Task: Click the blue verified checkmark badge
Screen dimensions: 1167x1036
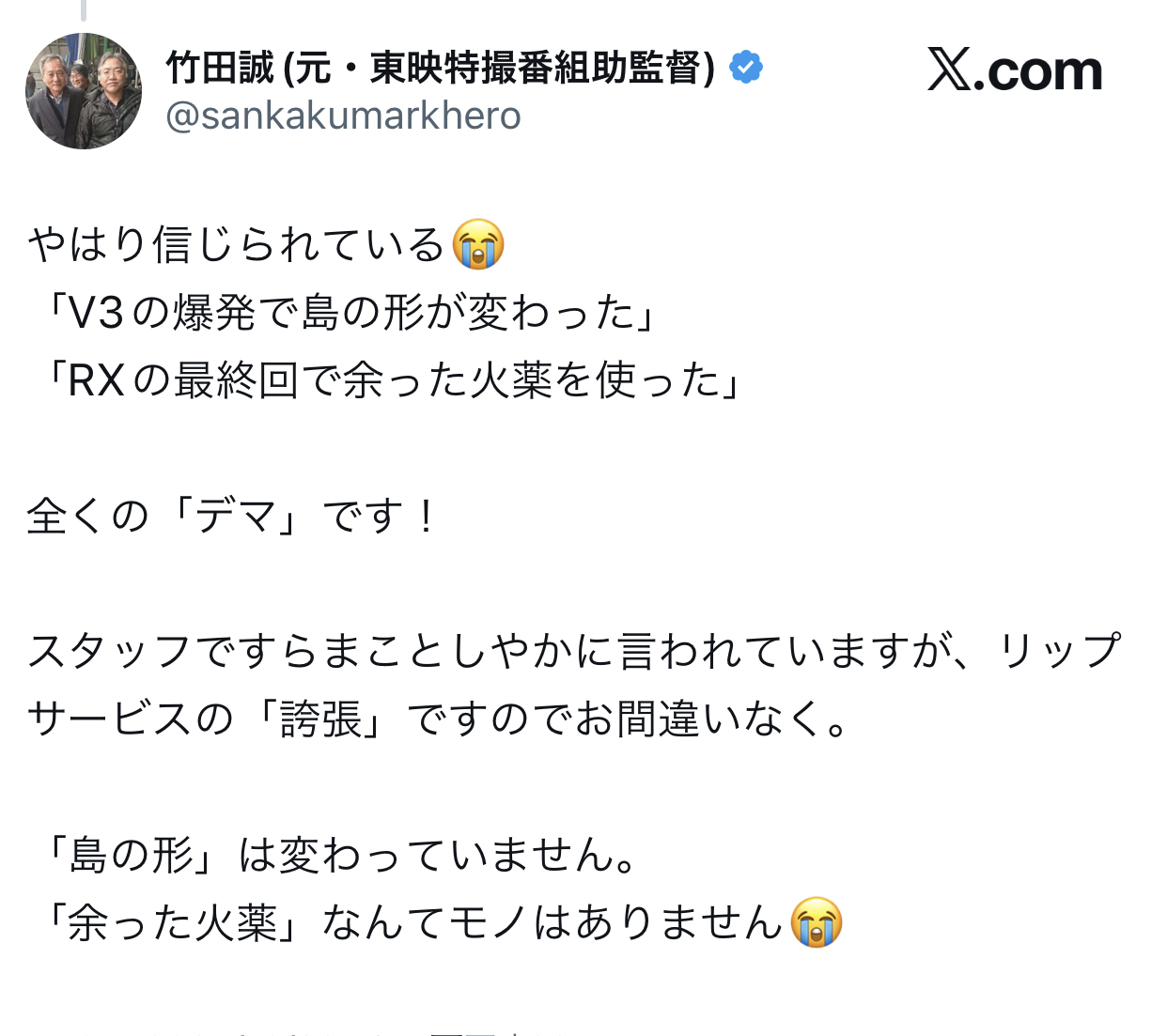Action: pyautogui.click(x=746, y=68)
